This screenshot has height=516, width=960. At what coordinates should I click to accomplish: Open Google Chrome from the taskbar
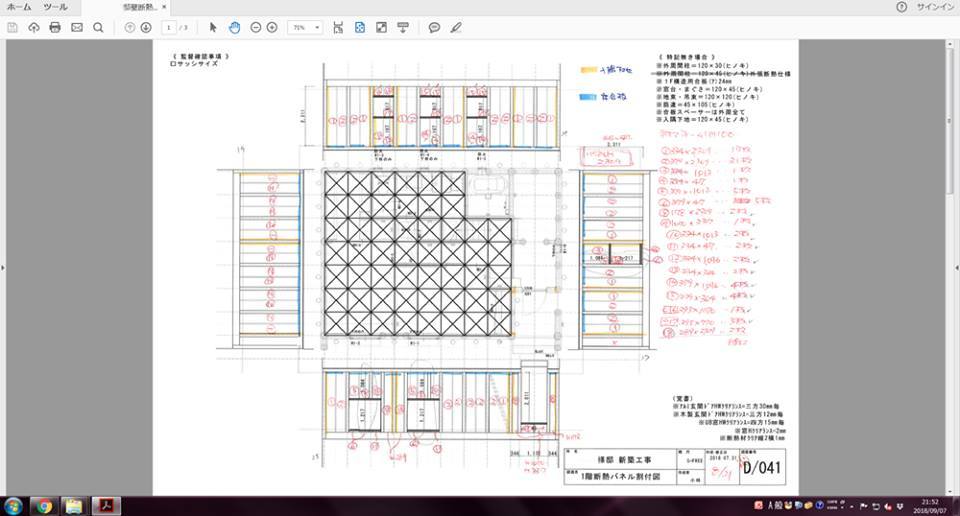coord(43,506)
